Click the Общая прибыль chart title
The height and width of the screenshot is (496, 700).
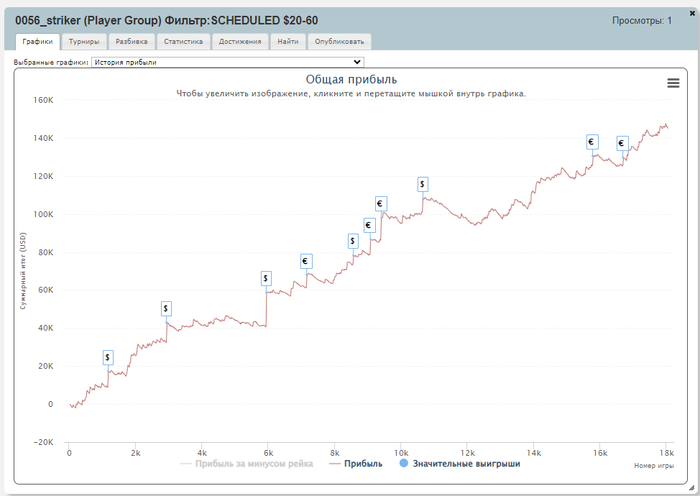click(x=351, y=79)
